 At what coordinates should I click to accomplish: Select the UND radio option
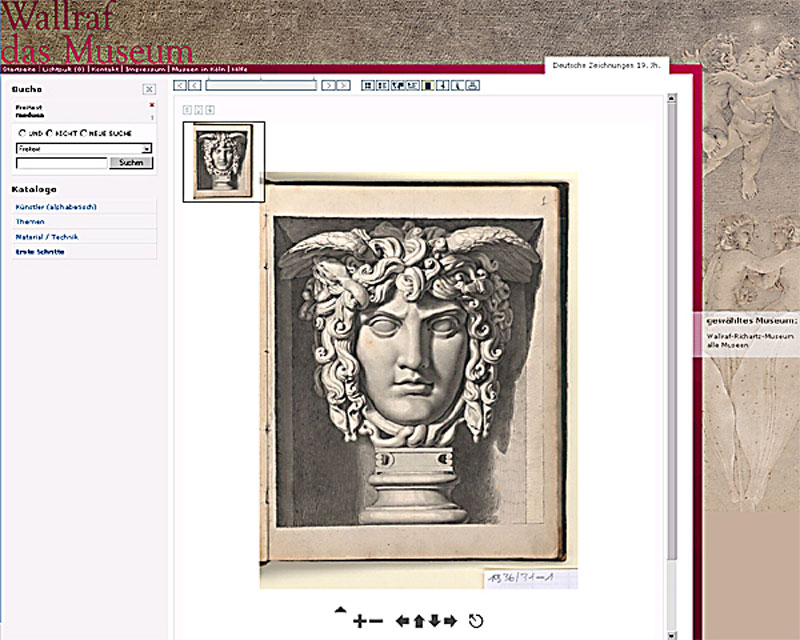(x=22, y=133)
